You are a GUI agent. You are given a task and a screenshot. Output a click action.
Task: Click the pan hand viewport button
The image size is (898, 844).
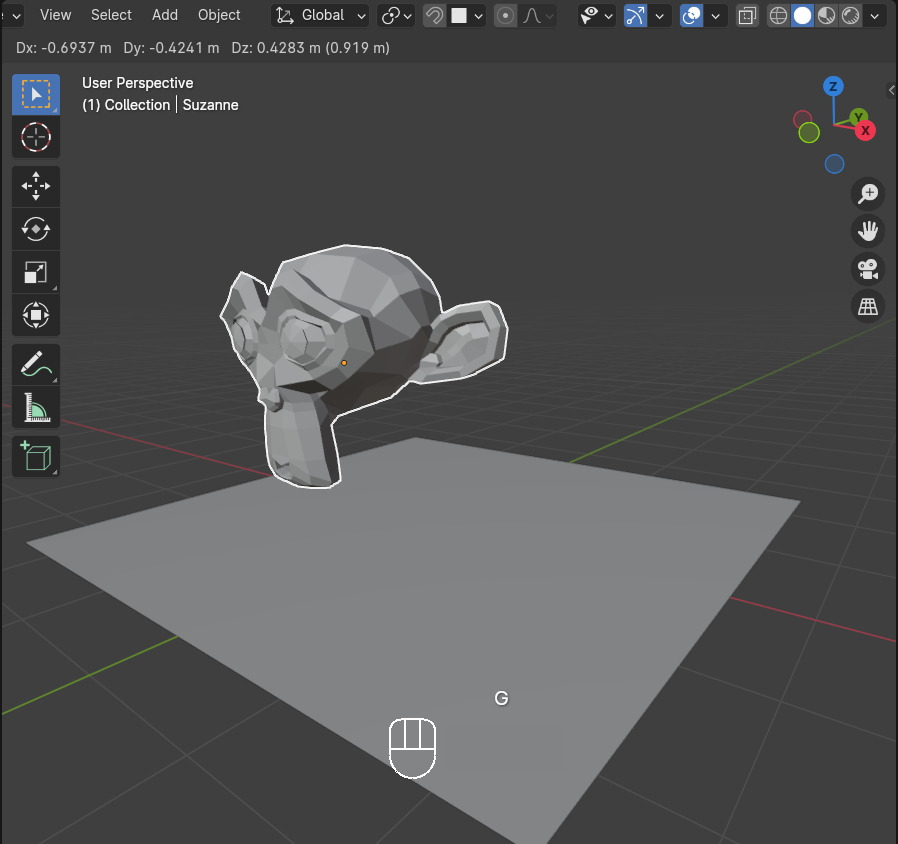(868, 231)
